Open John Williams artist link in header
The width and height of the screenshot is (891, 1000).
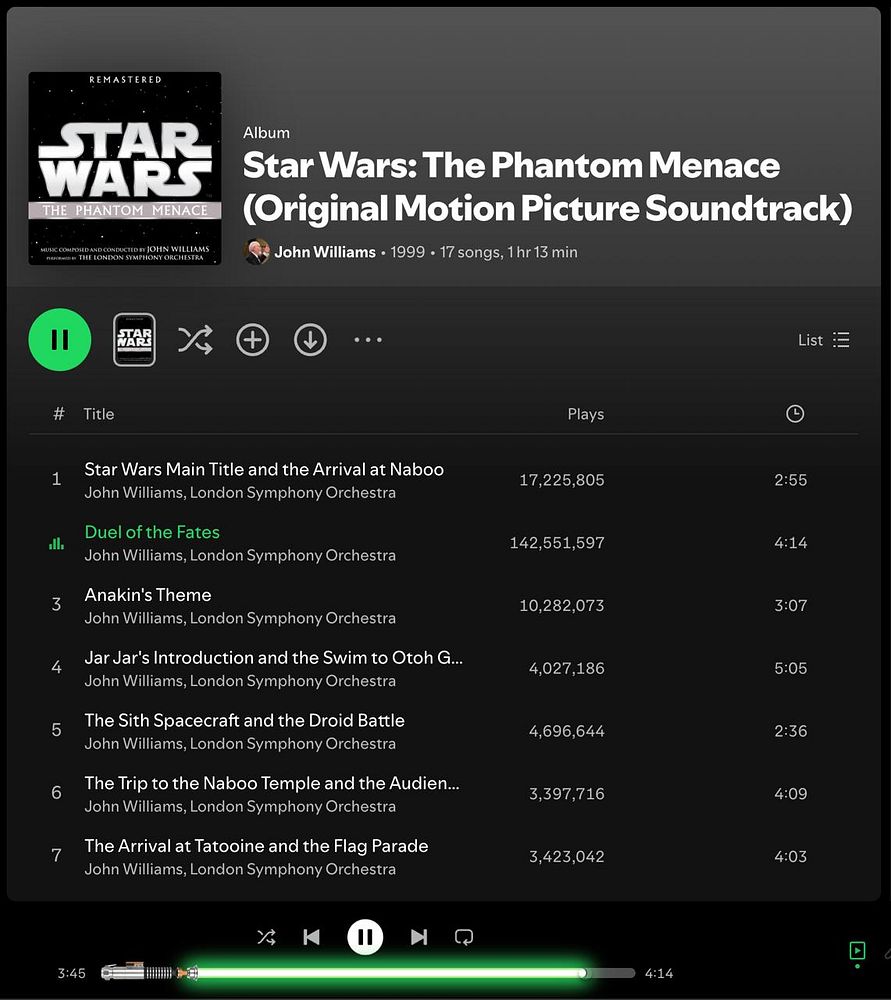[325, 252]
